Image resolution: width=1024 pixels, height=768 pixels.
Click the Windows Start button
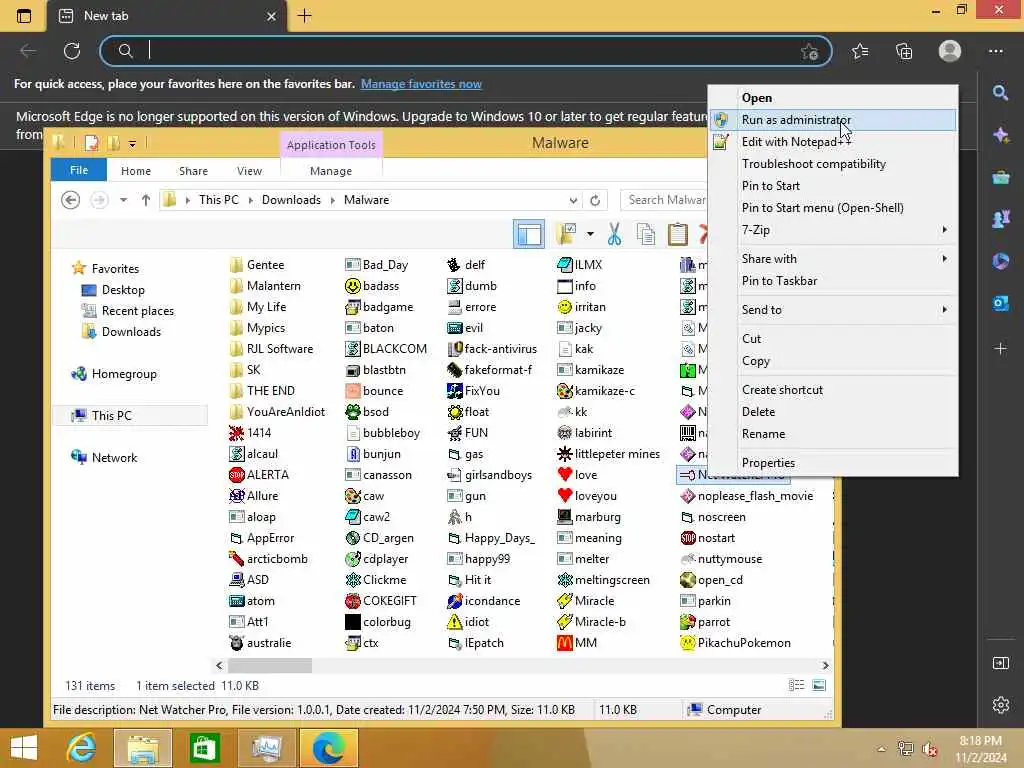point(24,748)
